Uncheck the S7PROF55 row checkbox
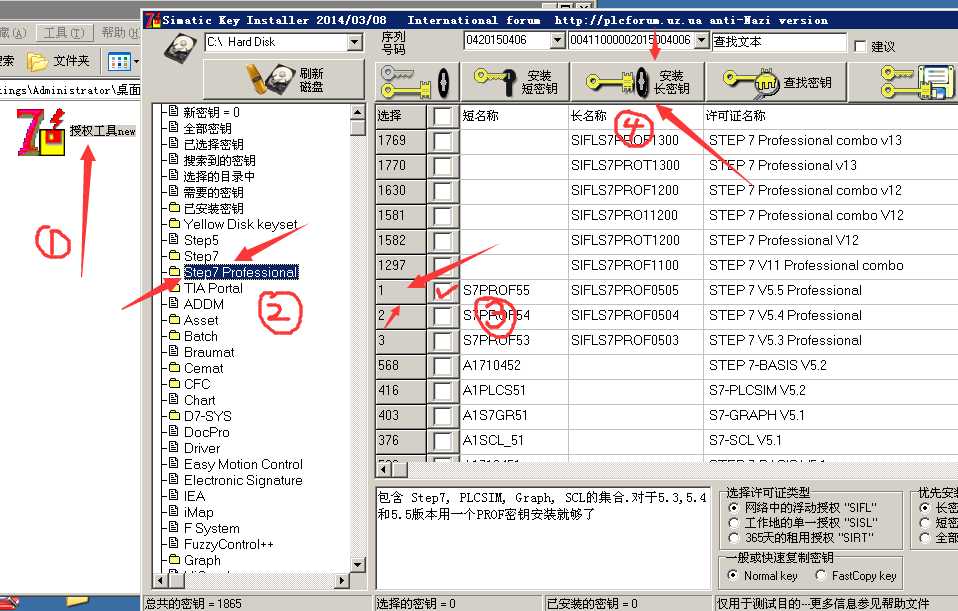The height and width of the screenshot is (611, 958). click(442, 291)
